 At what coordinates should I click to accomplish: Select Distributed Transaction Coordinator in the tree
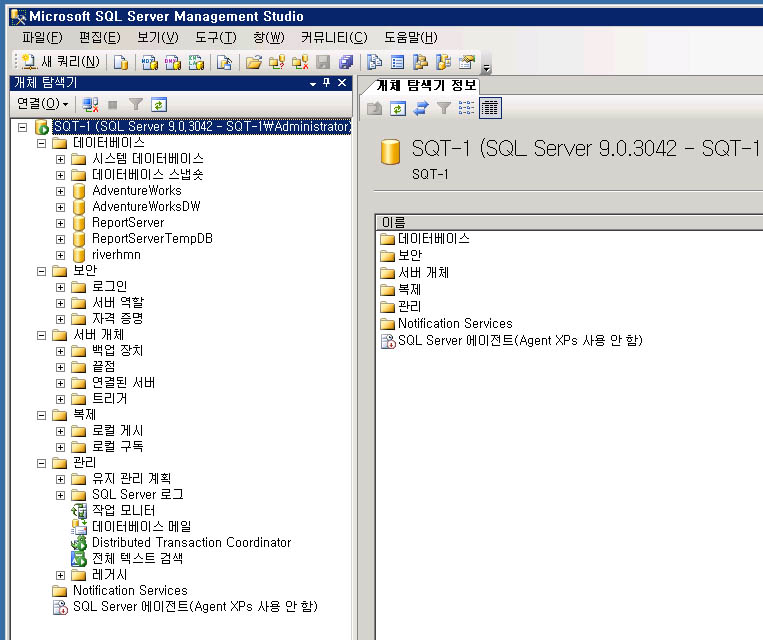click(191, 542)
